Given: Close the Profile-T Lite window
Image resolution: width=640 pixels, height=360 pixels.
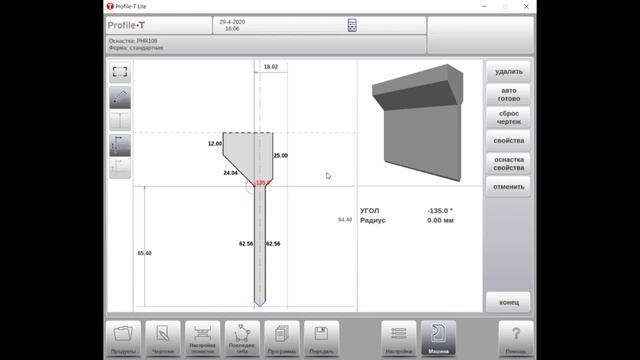Looking at the screenshot, I should click(x=526, y=7).
